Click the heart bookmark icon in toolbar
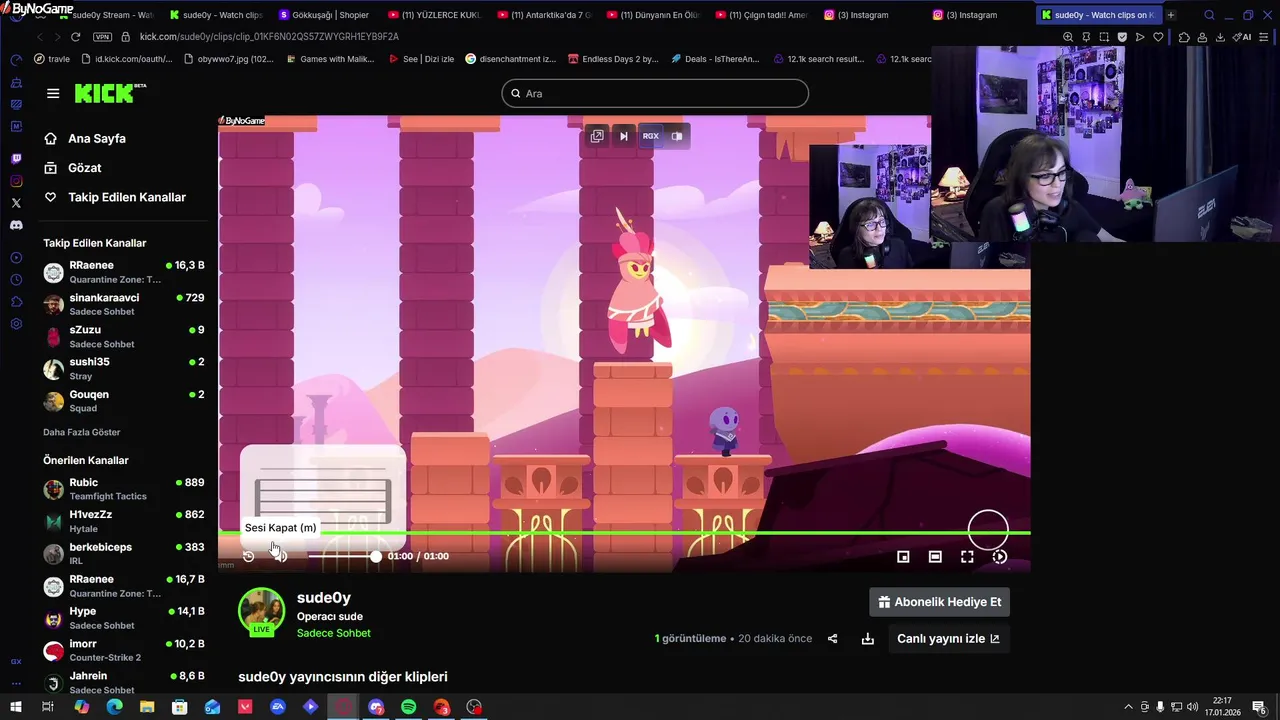The height and width of the screenshot is (720, 1280). point(1158,37)
